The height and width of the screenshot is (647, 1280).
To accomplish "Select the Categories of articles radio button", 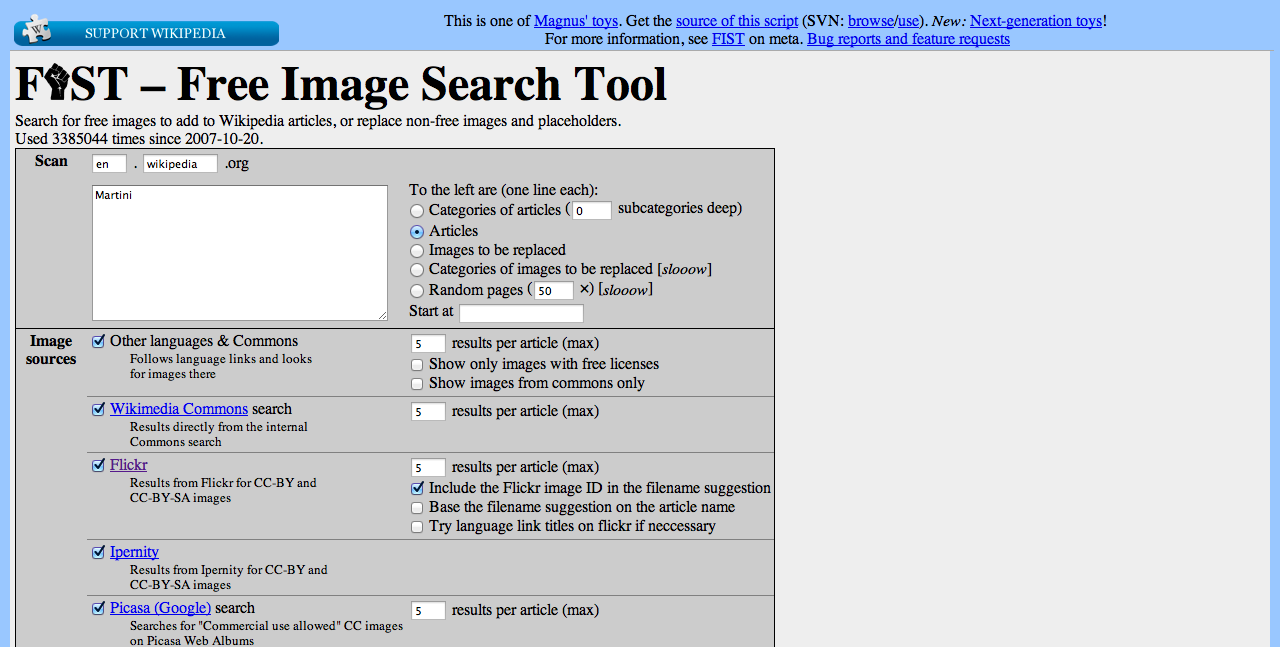I will pyautogui.click(x=417, y=211).
